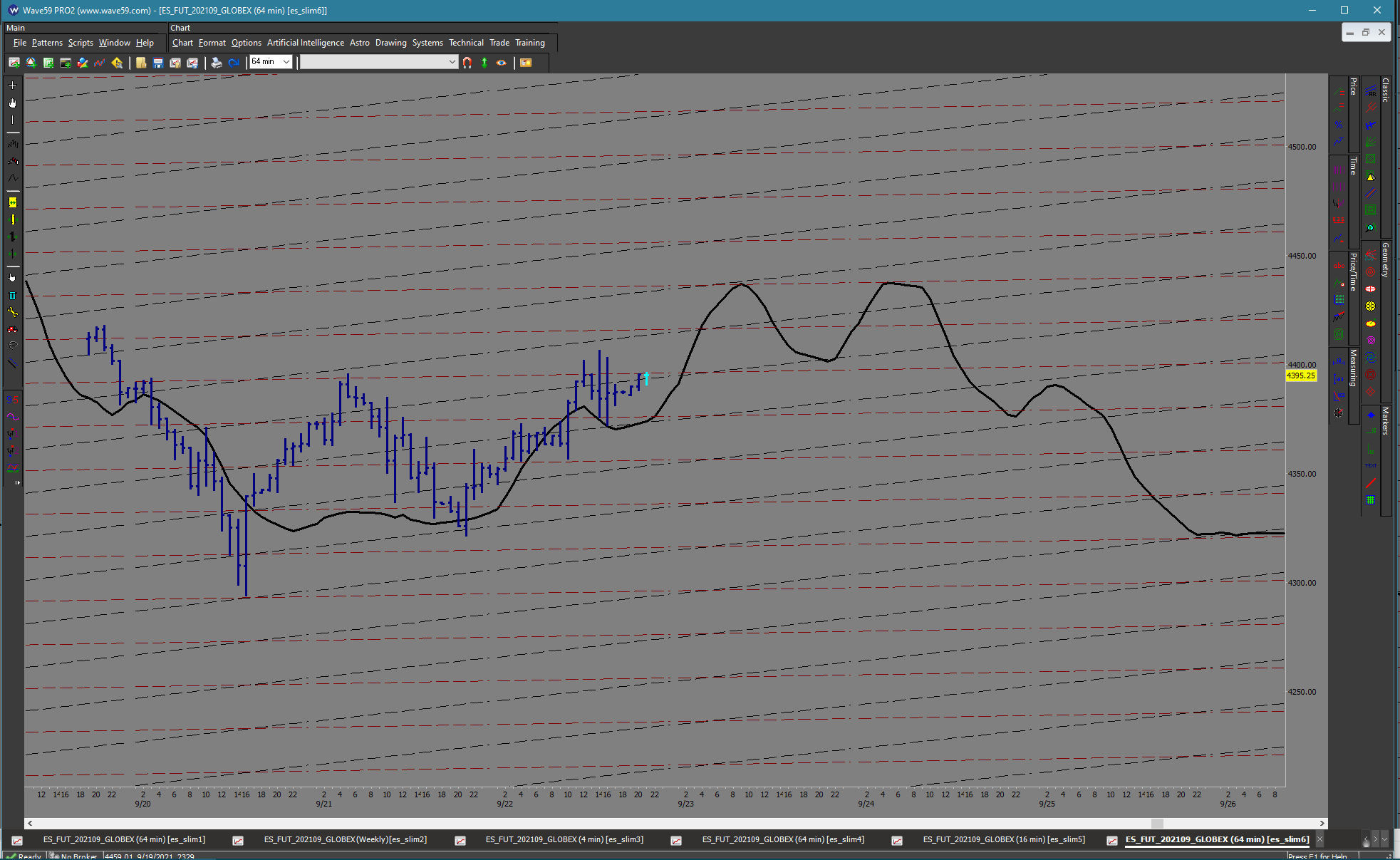Click the compass icon in Measuring panel
The width and height of the screenshot is (1400, 860).
tap(1339, 413)
